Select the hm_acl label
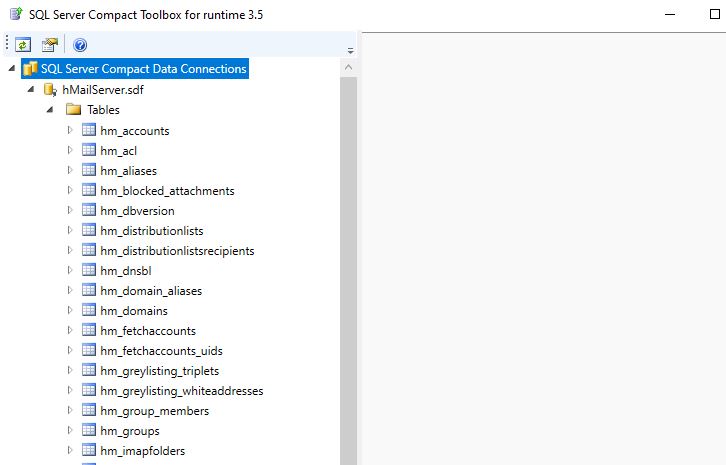 pos(119,151)
